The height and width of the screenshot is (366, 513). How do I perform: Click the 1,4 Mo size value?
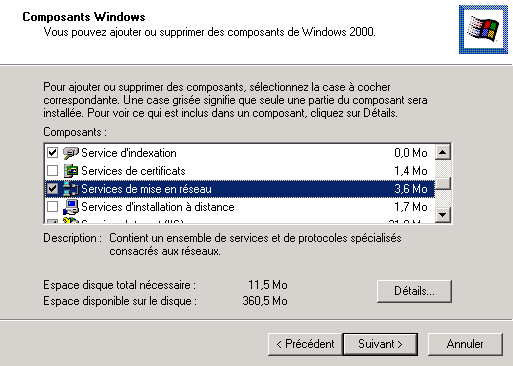[411, 171]
